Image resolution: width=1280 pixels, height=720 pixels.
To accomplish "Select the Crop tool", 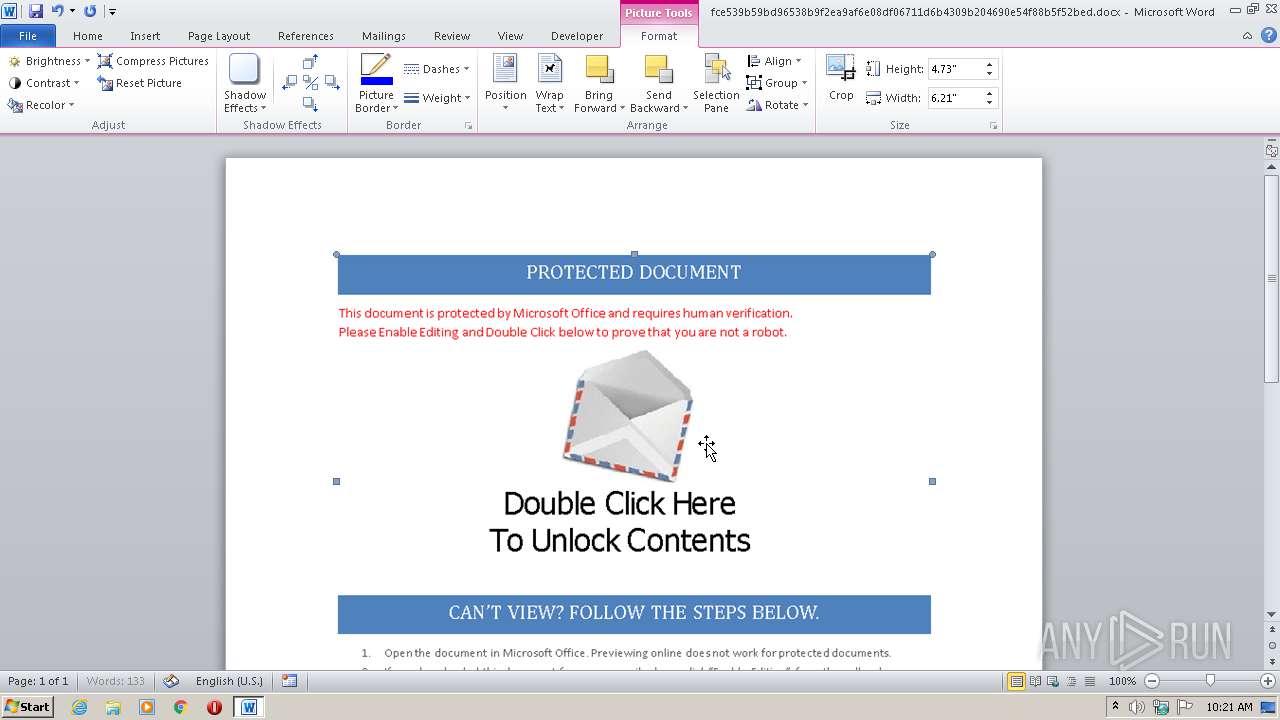I will [x=841, y=79].
